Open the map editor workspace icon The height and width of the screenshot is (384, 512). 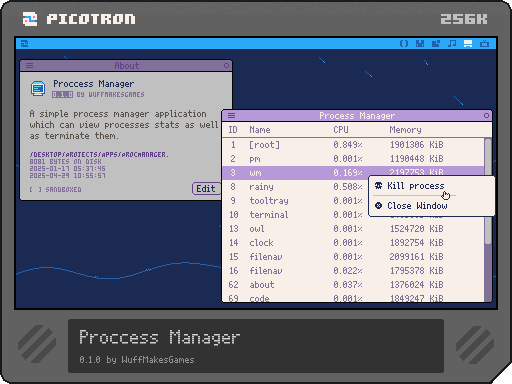point(436,44)
